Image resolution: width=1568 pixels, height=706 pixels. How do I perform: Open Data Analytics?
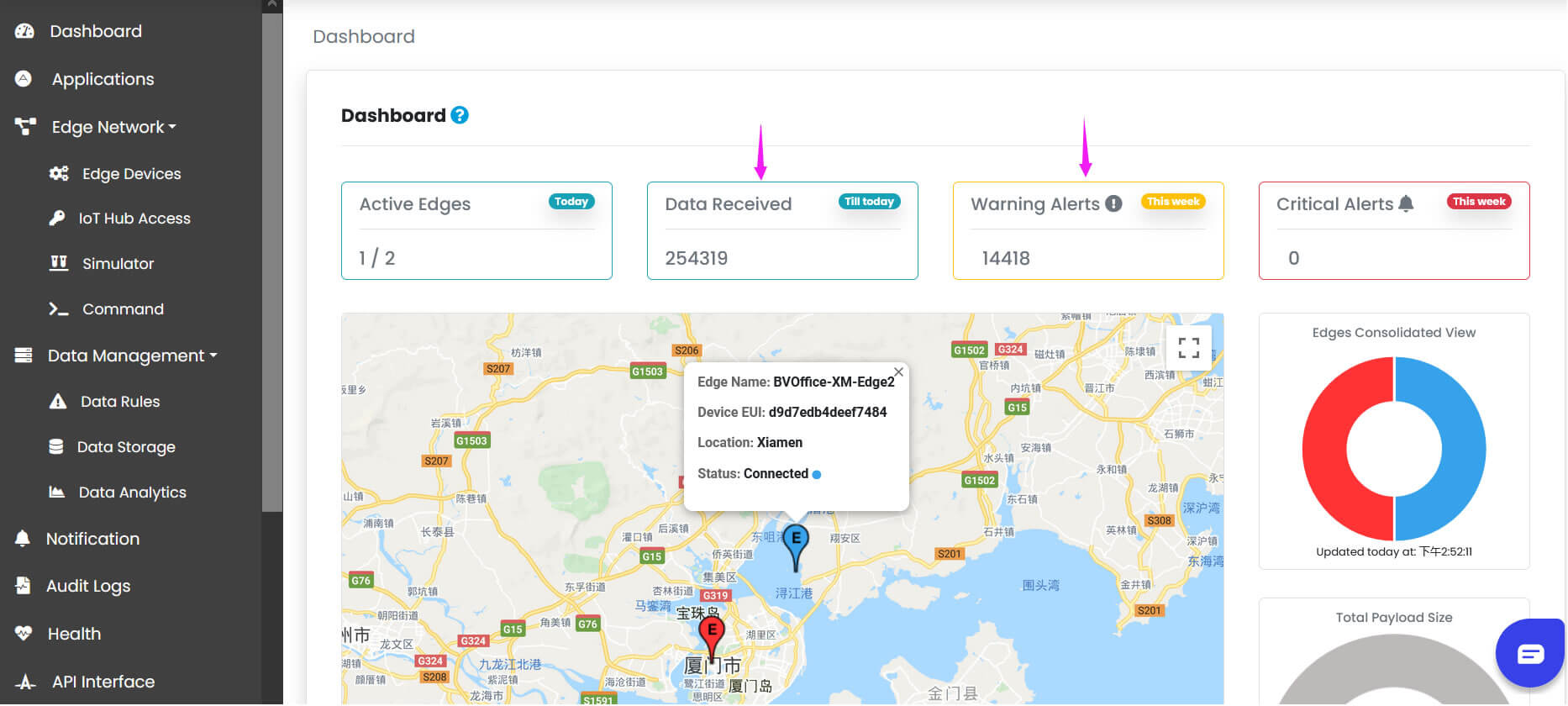tap(133, 493)
